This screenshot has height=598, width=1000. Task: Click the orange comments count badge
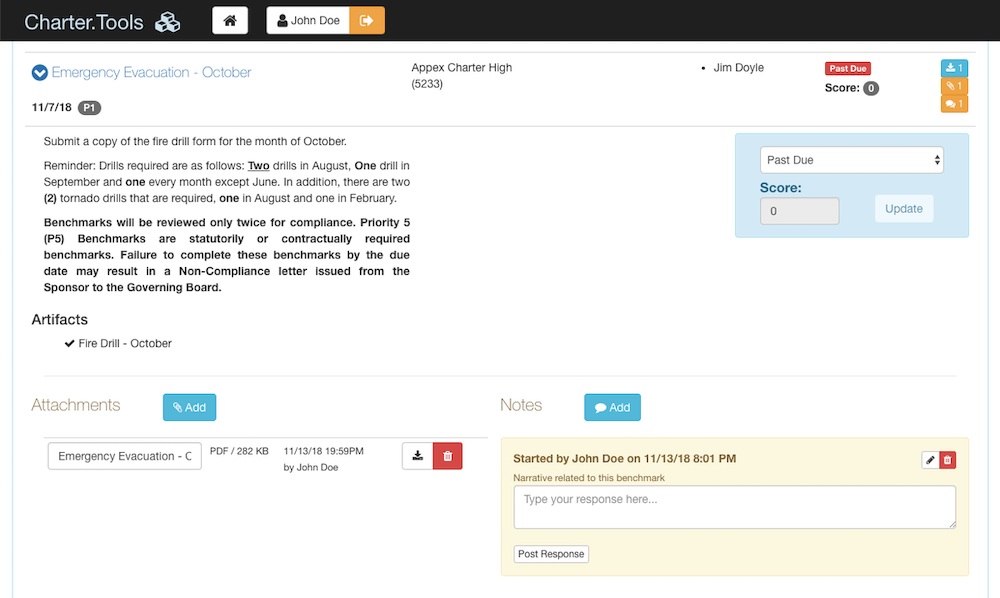coord(954,104)
